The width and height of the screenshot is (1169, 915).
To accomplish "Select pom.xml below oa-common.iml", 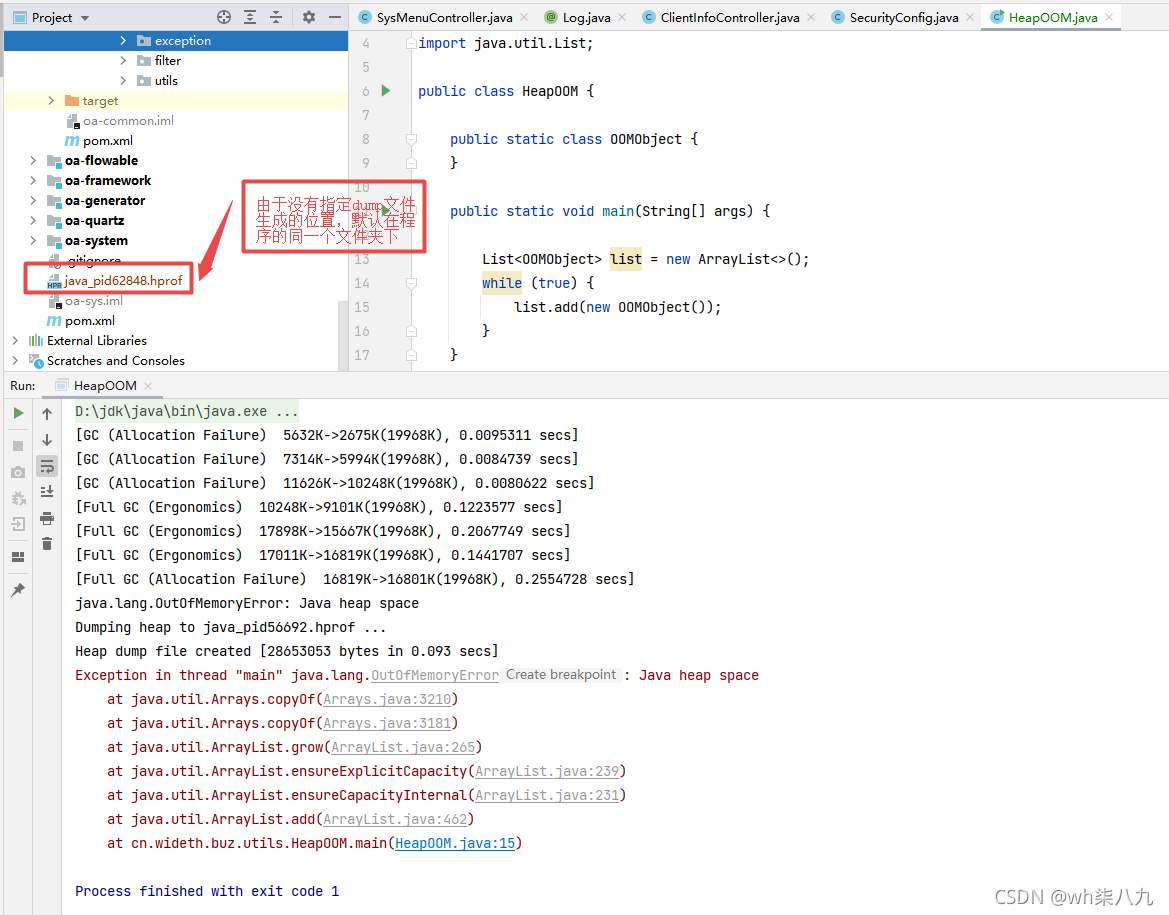I will coord(99,140).
